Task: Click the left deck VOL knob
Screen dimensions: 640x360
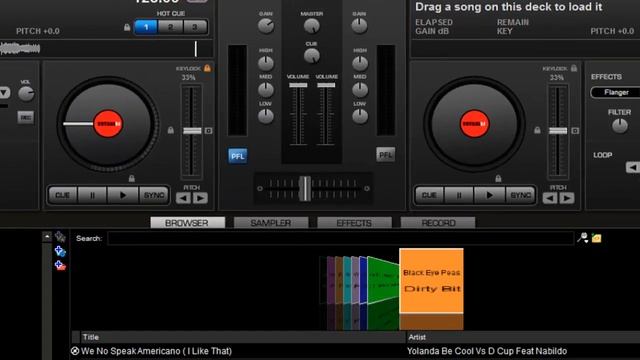Action: pyautogui.click(x=26, y=94)
